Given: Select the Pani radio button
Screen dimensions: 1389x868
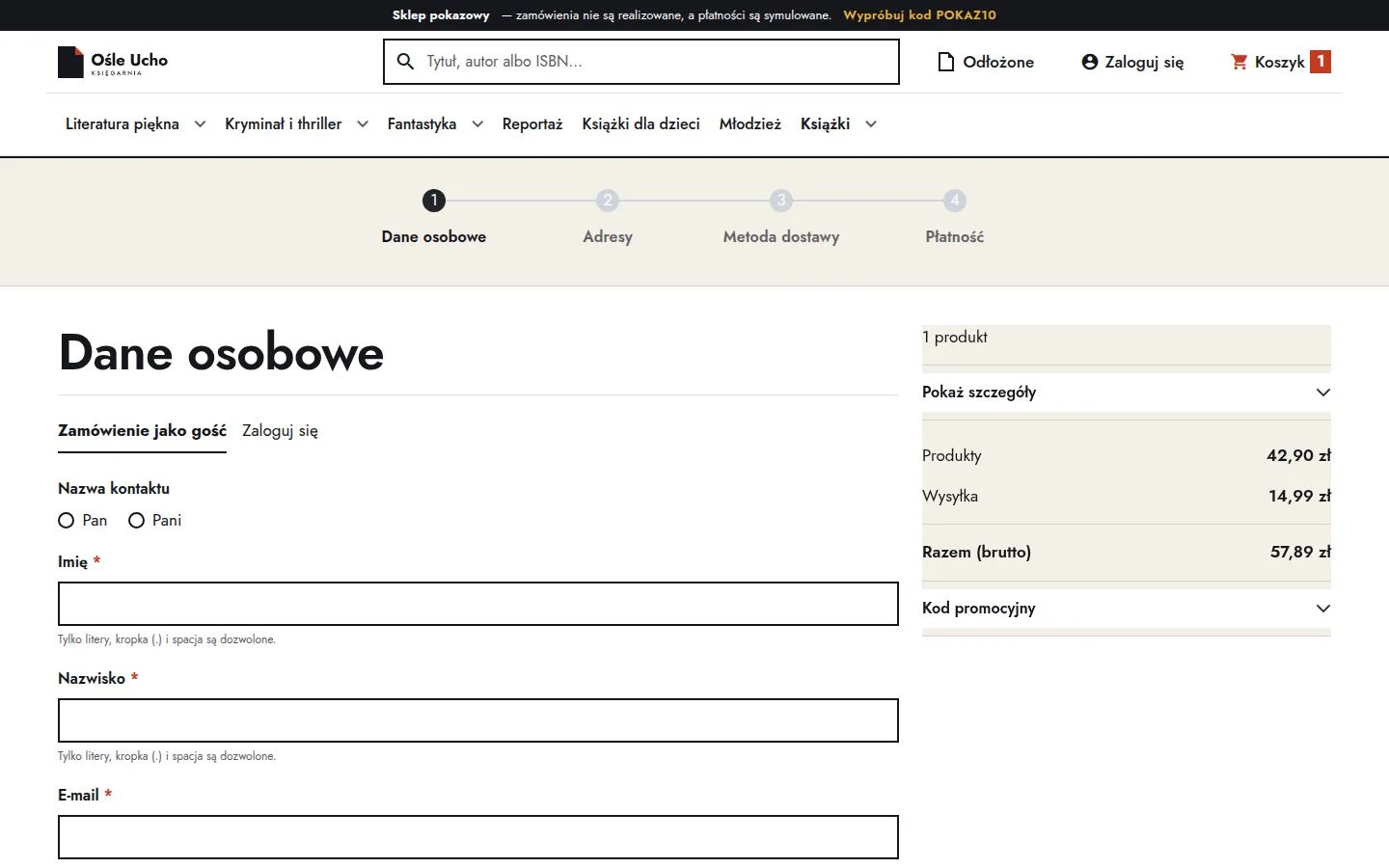Looking at the screenshot, I should tap(137, 521).
